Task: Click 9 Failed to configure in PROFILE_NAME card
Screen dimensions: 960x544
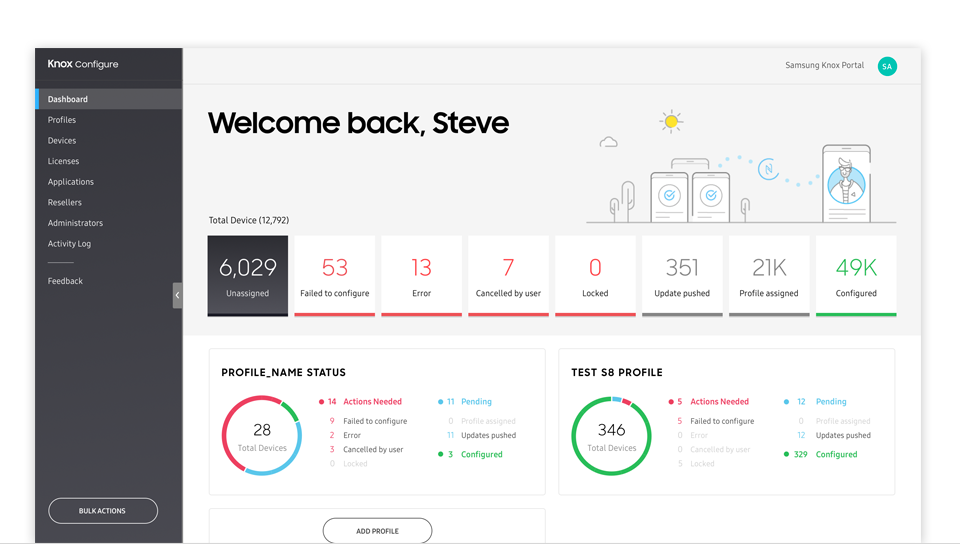Action: [x=368, y=421]
